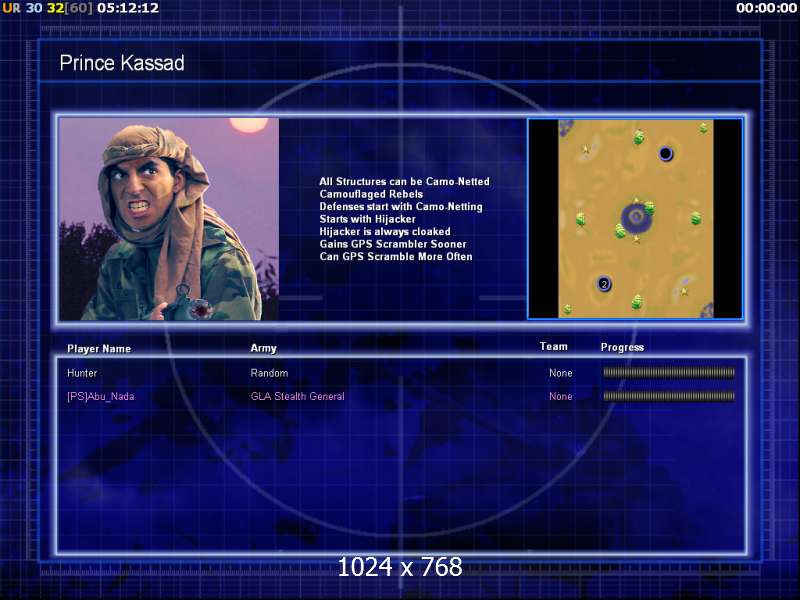Viewport: 800px width, 600px height.
Task: Select the unnumbered start position near the map top
Action: click(665, 153)
